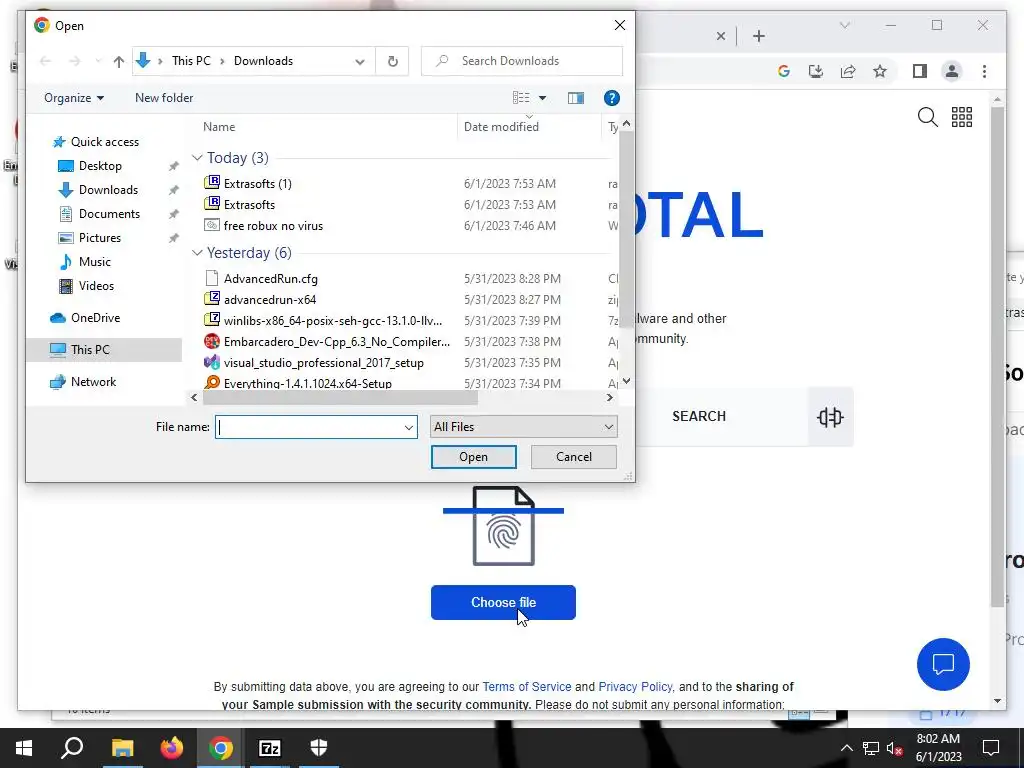Open a new Chrome tab

point(758,37)
